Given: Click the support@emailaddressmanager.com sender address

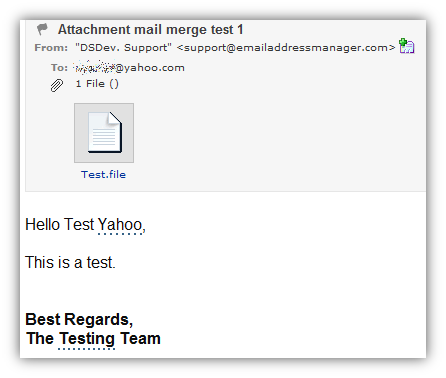Looking at the screenshot, I should click(286, 48).
